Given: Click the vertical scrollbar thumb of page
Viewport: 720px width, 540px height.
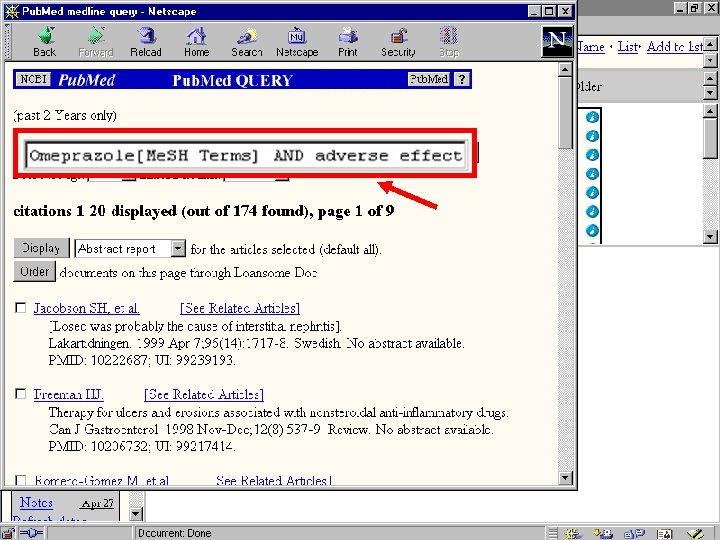Looking at the screenshot, I should coord(565,113).
